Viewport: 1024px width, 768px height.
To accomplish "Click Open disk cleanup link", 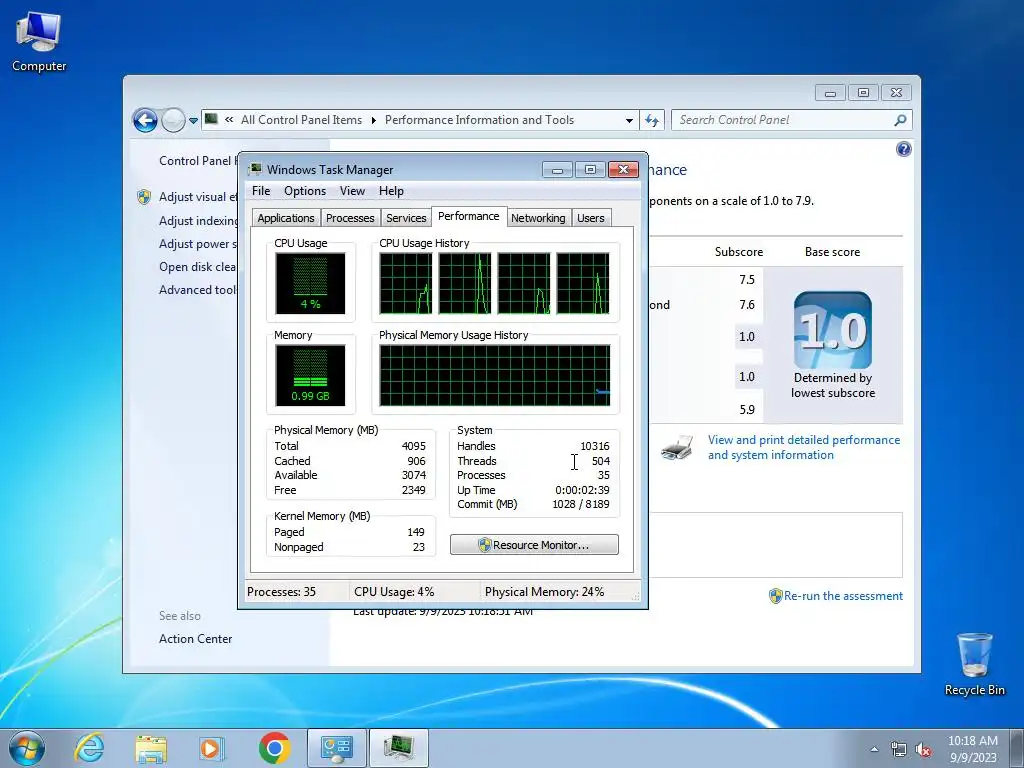I will tap(197, 266).
